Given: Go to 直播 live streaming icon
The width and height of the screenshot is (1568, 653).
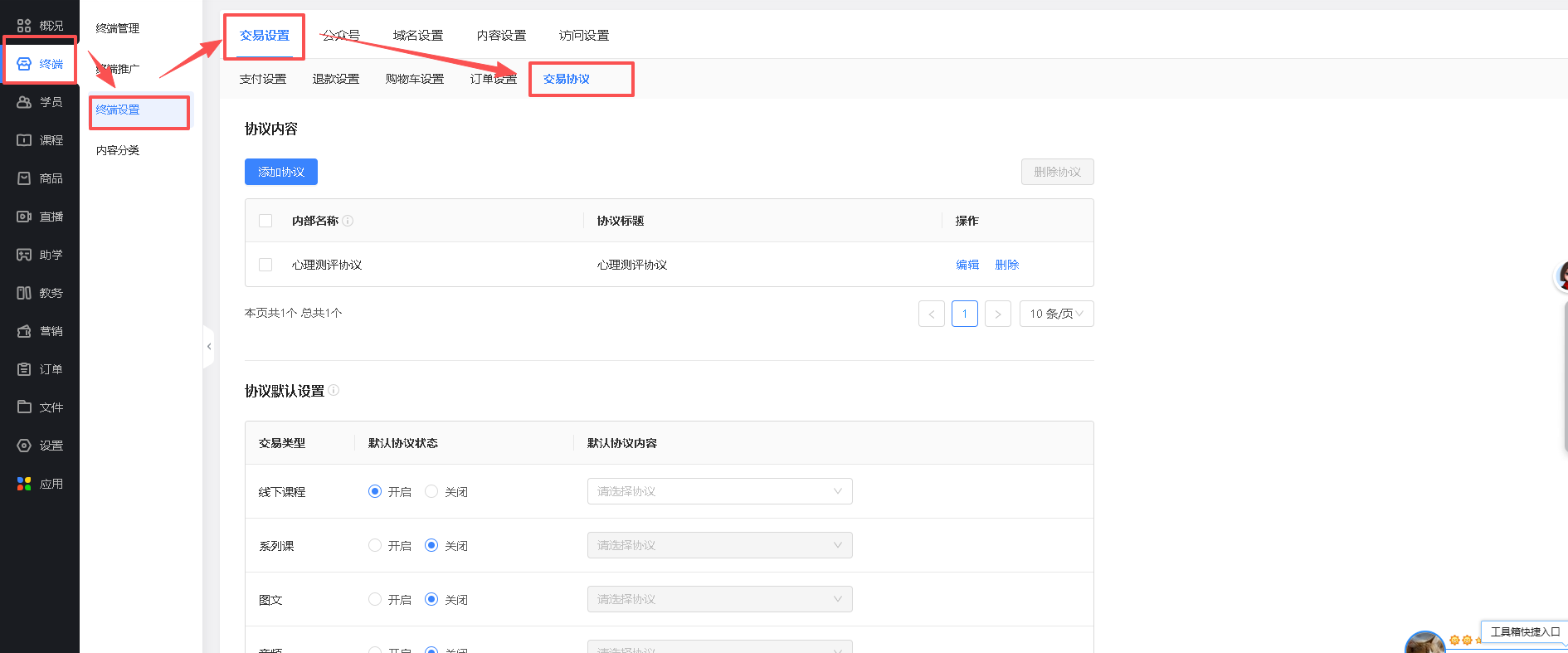Looking at the screenshot, I should click(24, 217).
